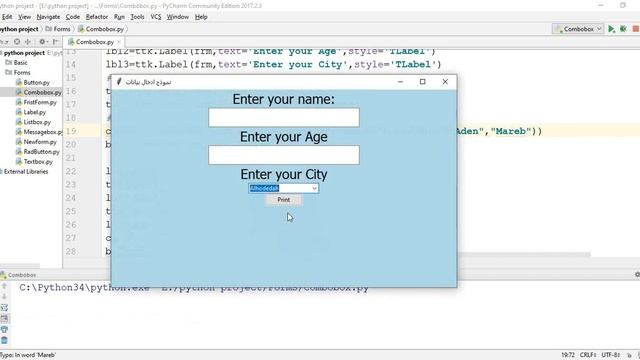Click the selected city text in combobox

point(264,188)
